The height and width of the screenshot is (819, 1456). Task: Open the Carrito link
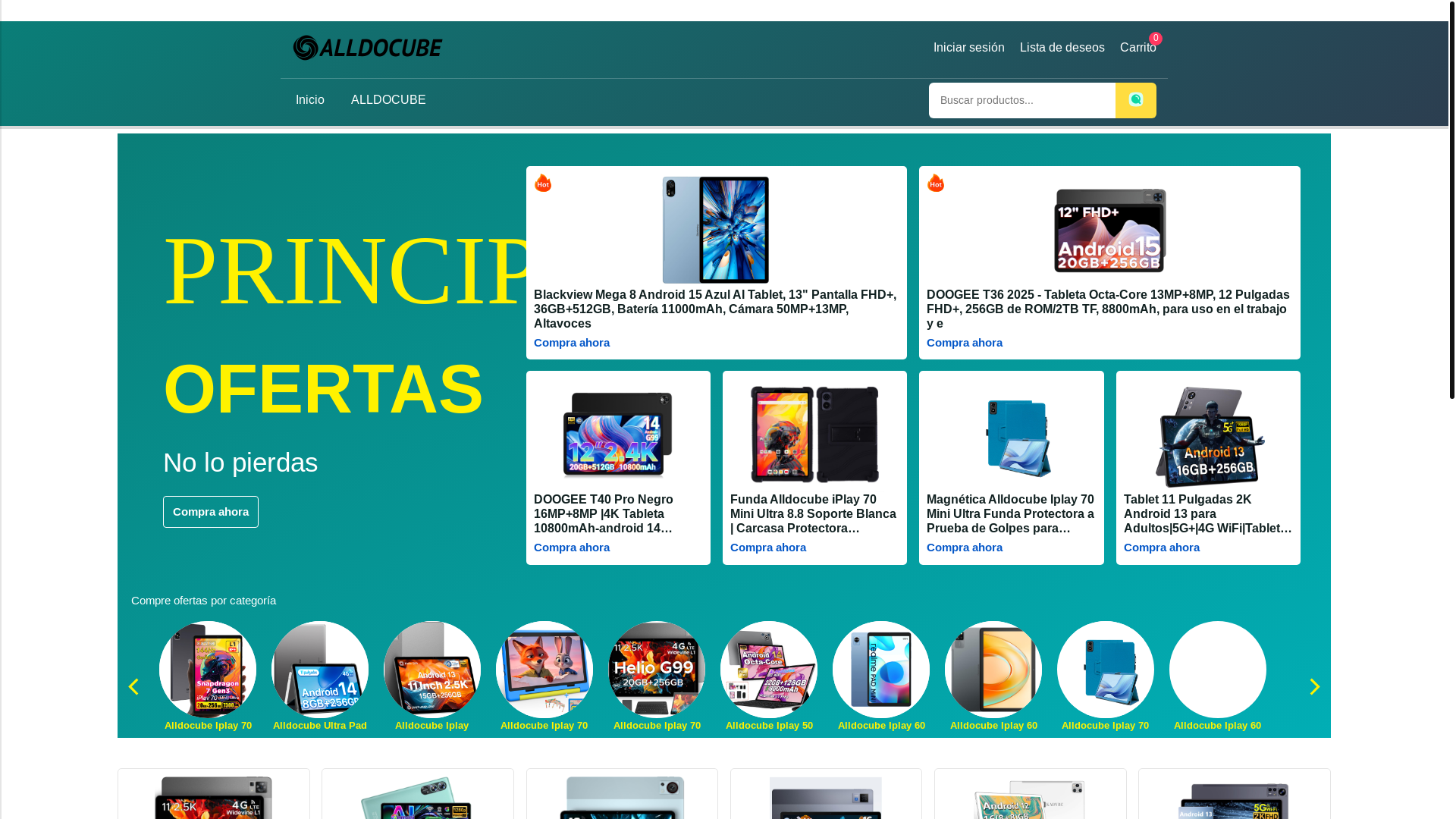[x=1137, y=48]
